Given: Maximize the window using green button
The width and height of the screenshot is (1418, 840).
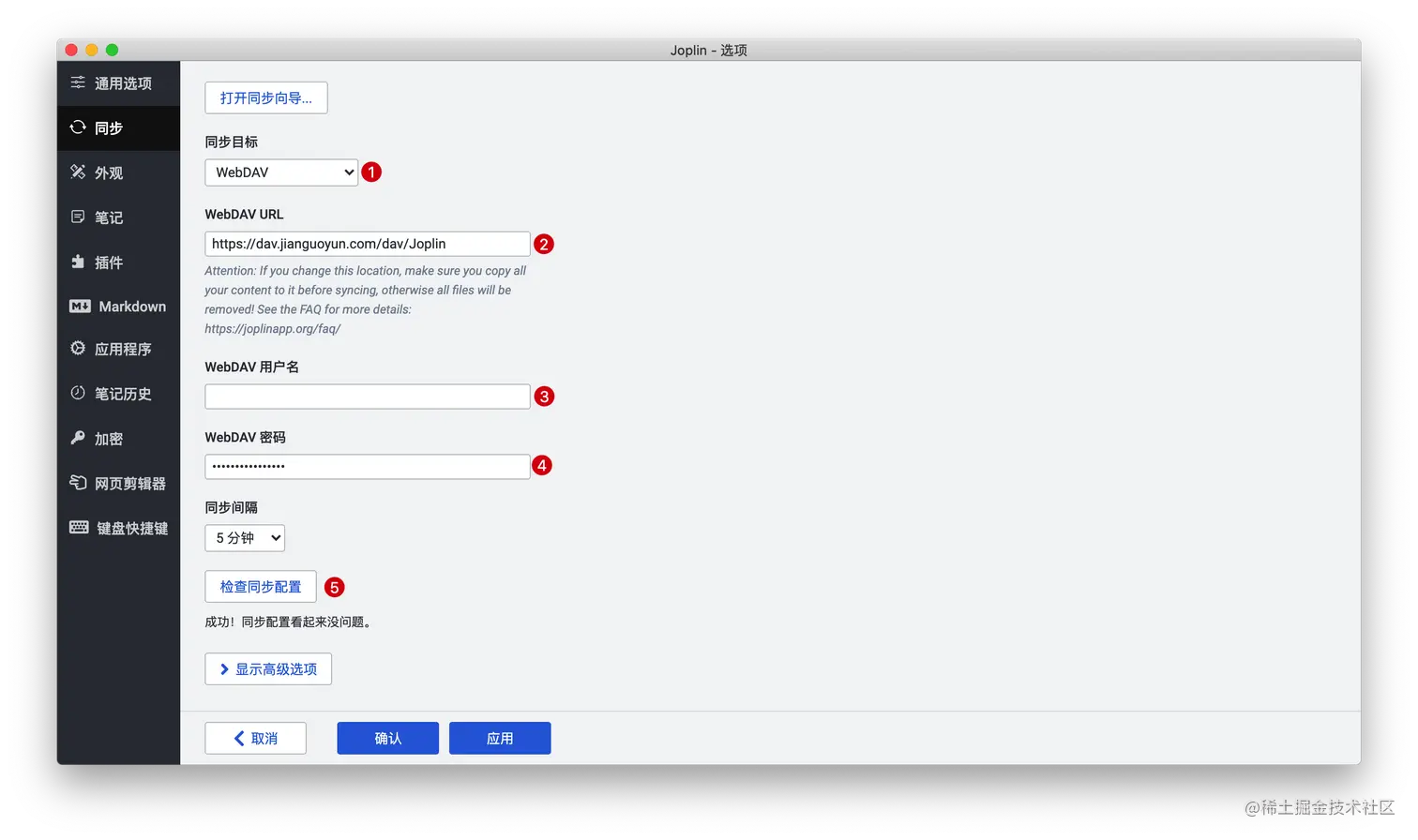Looking at the screenshot, I should pyautogui.click(x=113, y=50).
